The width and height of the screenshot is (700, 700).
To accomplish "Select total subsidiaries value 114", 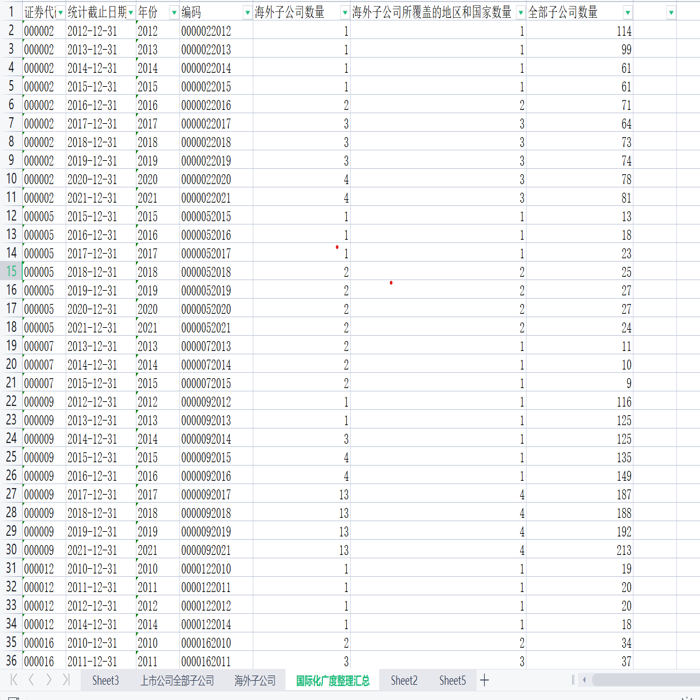I will (580, 31).
